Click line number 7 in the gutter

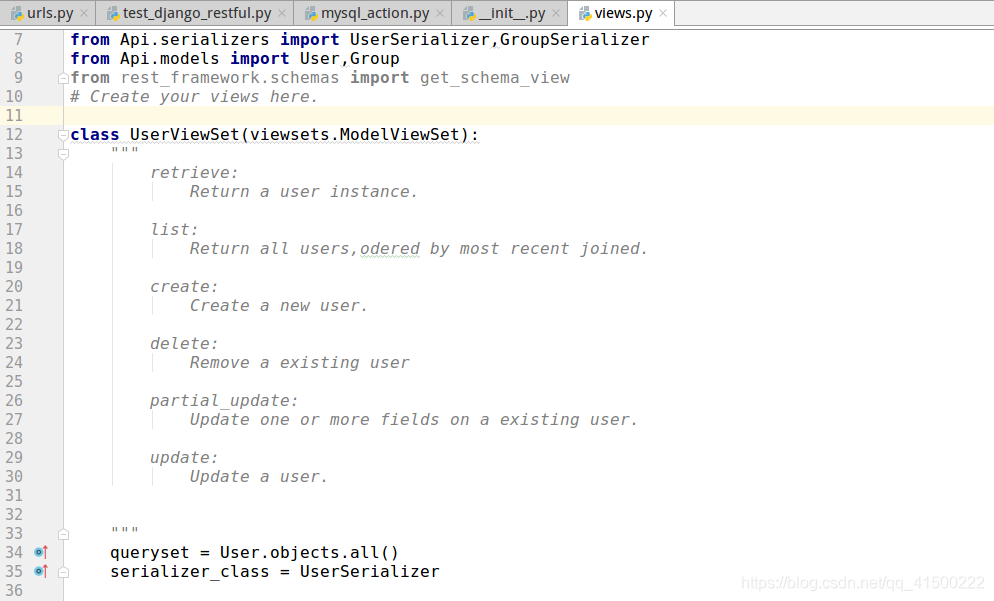[x=18, y=39]
